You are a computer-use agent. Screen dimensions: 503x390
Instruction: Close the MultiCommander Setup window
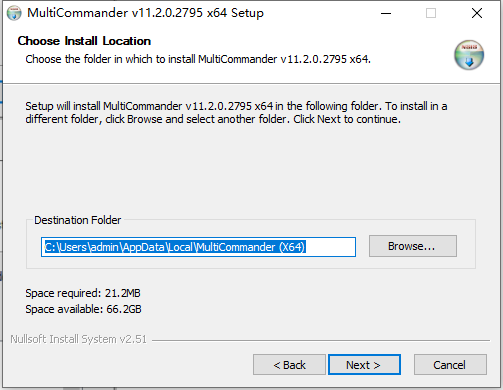(x=477, y=13)
